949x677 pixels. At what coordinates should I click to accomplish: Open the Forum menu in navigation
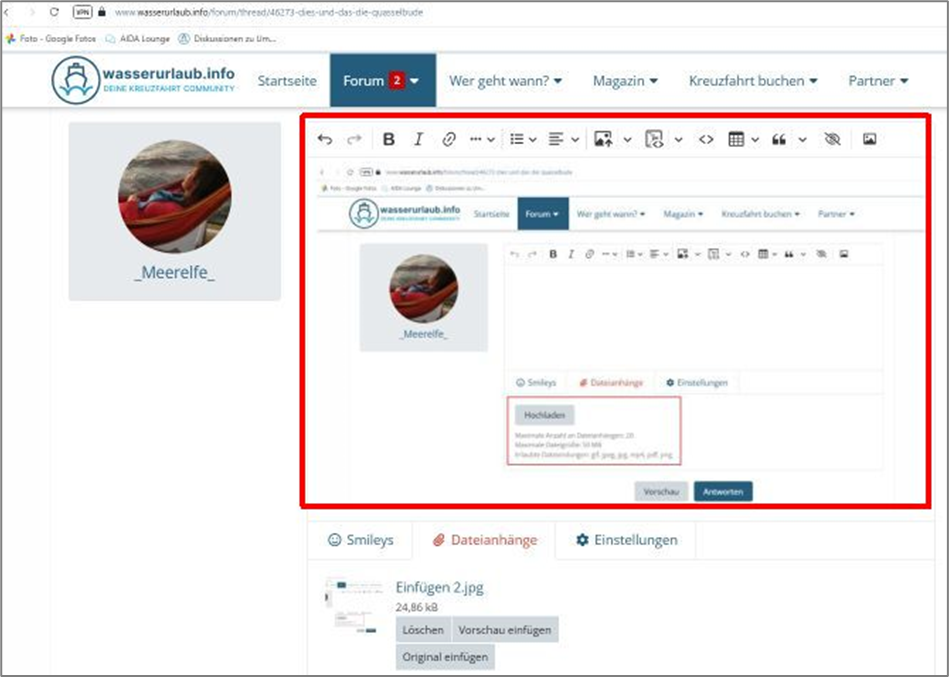382,80
